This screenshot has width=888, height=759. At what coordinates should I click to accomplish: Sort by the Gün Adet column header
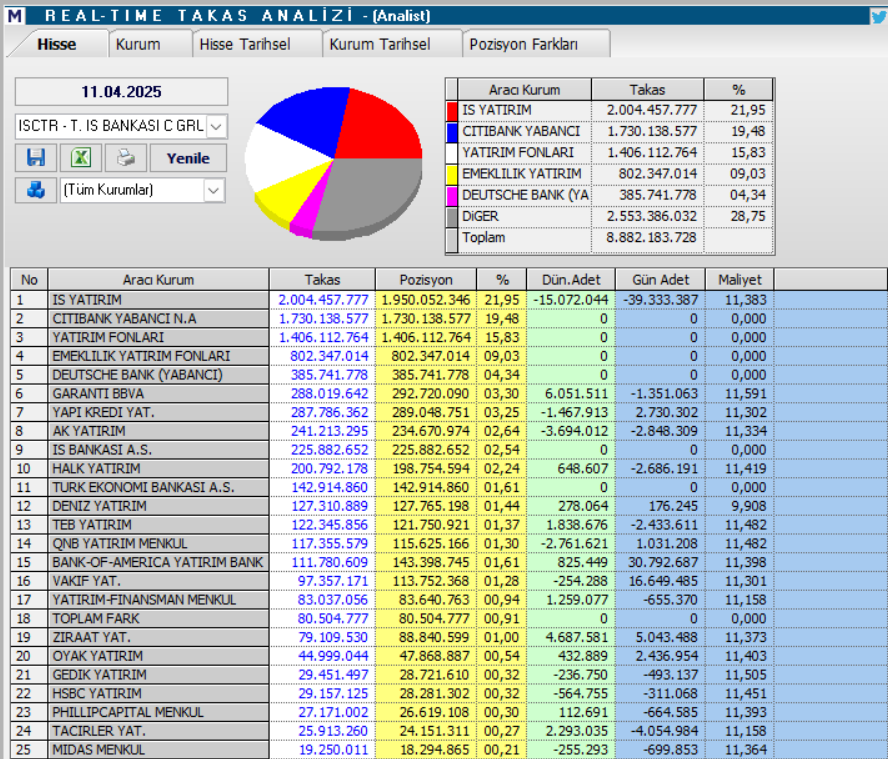point(660,280)
